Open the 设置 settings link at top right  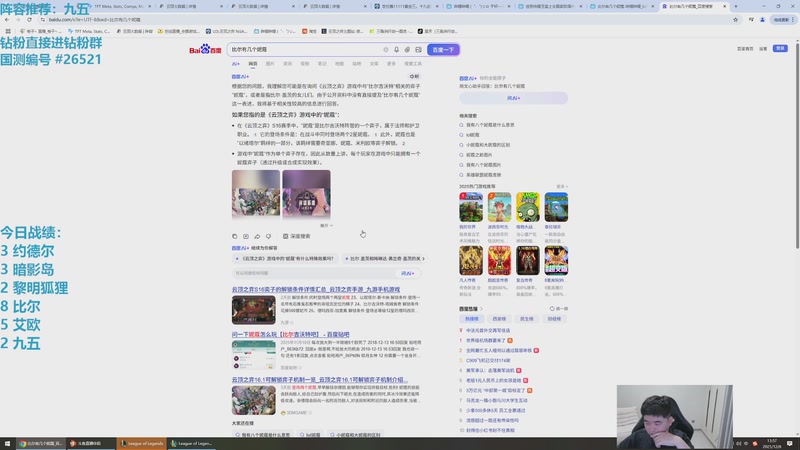[x=763, y=49]
